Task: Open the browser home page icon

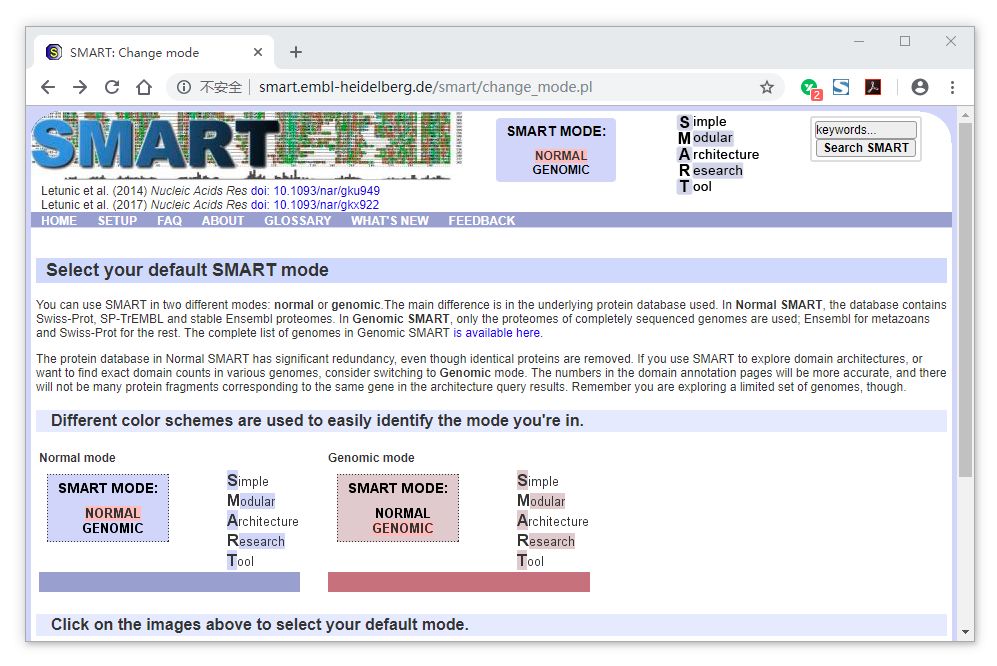Action: [x=144, y=87]
